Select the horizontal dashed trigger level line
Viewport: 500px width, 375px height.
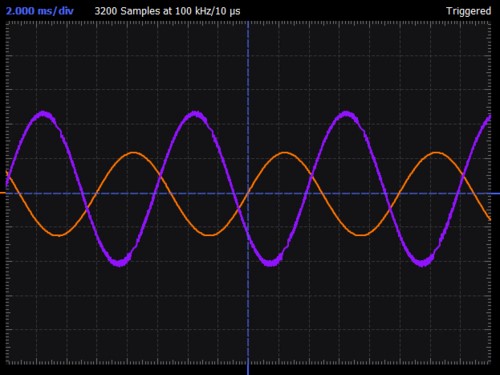coord(248,193)
